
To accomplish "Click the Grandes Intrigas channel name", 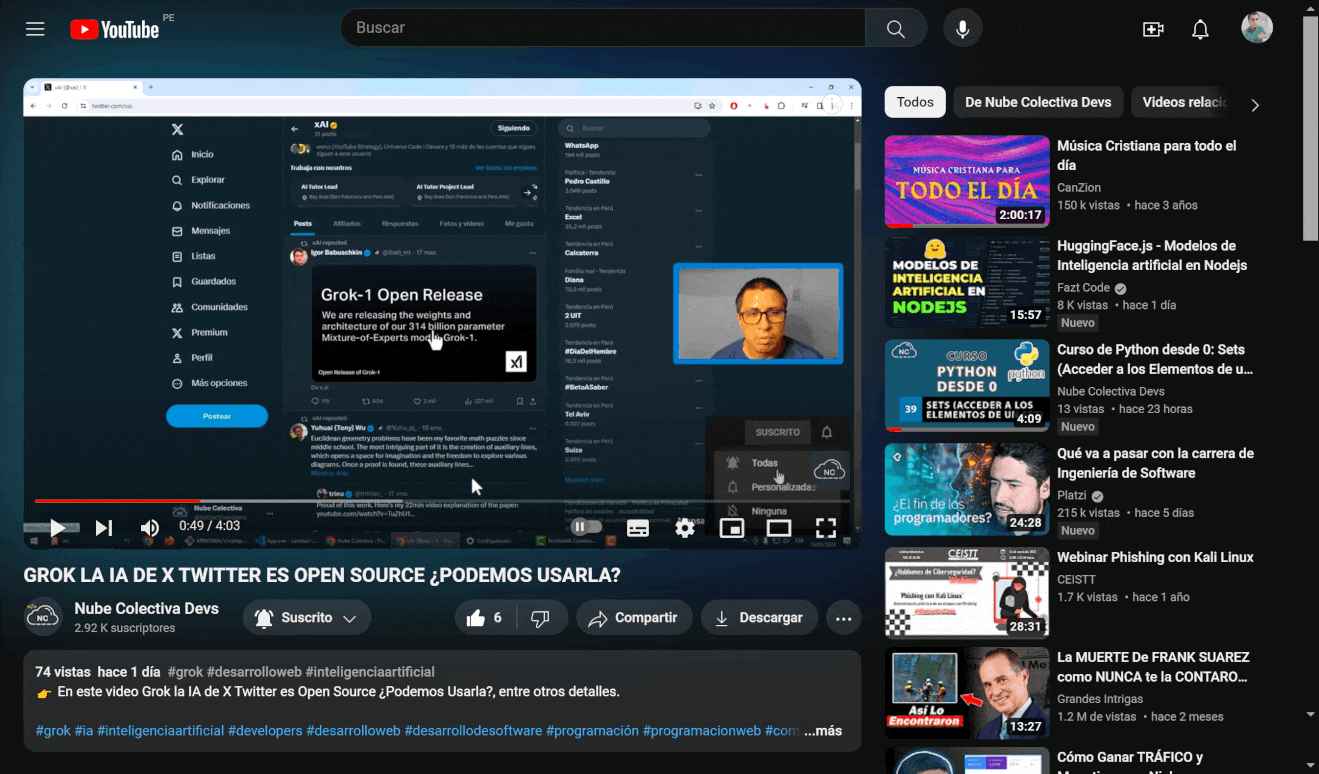I will tap(1100, 699).
